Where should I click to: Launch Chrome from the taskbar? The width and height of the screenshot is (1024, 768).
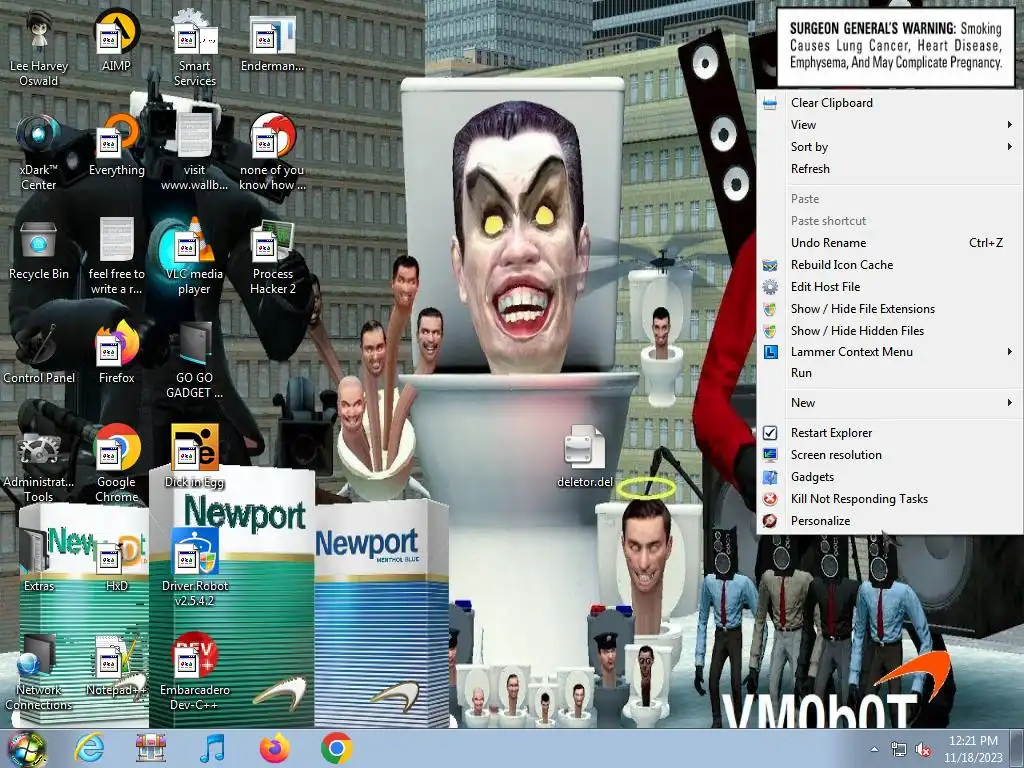point(336,748)
